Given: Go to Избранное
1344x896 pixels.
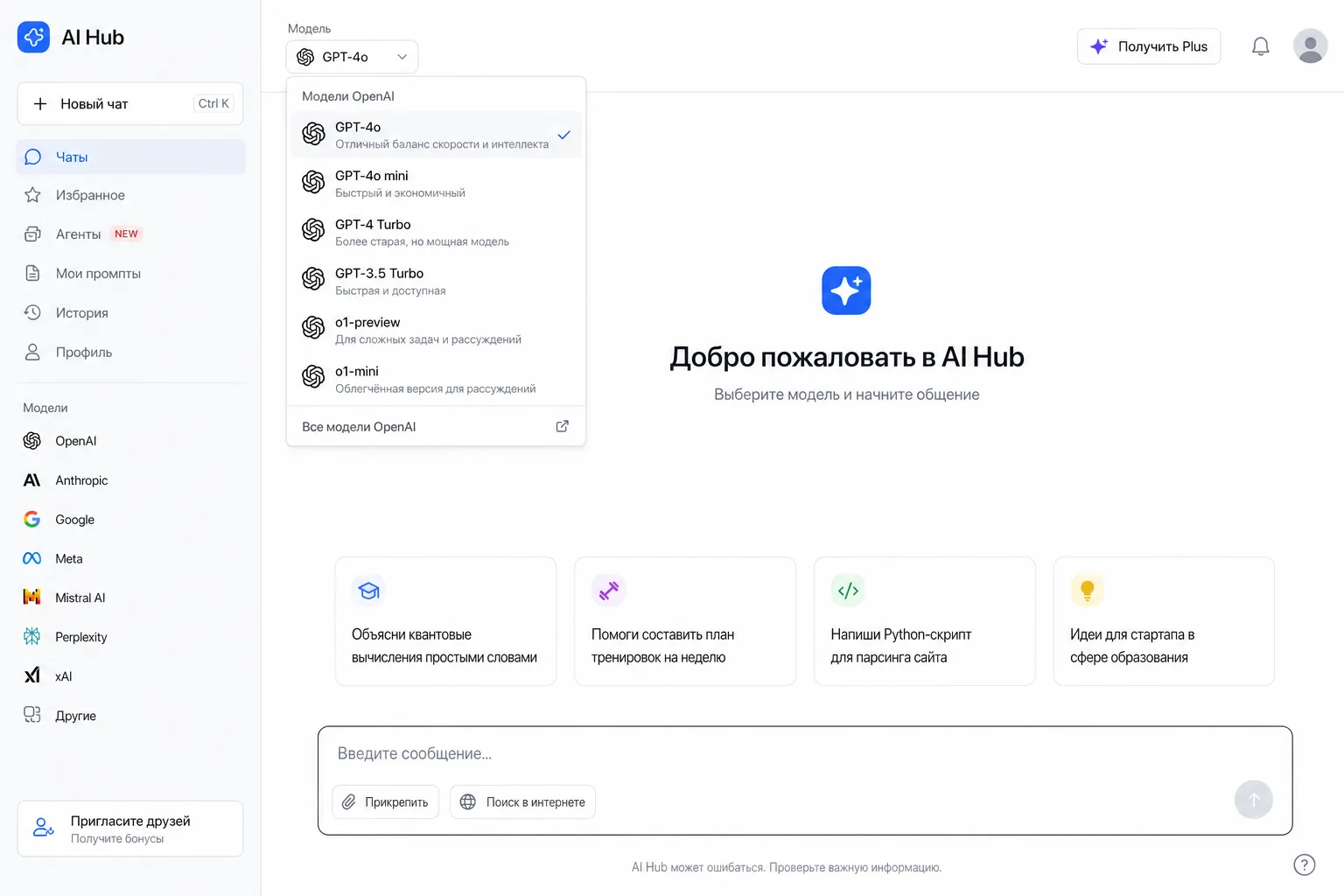Looking at the screenshot, I should [130, 195].
